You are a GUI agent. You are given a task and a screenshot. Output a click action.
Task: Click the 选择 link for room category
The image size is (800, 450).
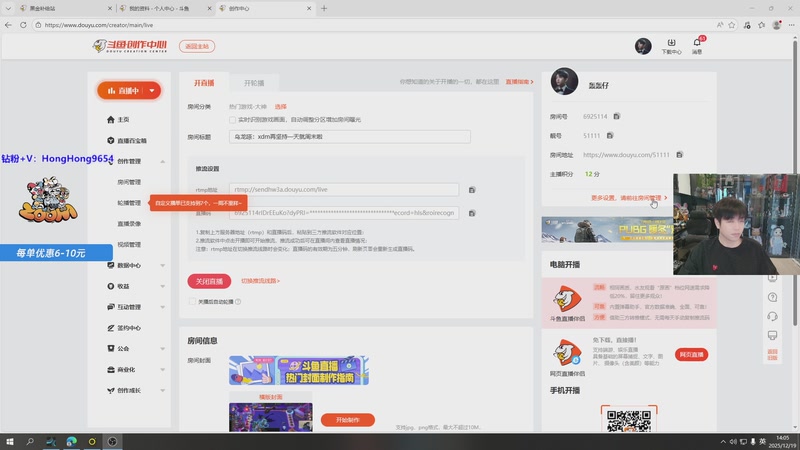281,105
